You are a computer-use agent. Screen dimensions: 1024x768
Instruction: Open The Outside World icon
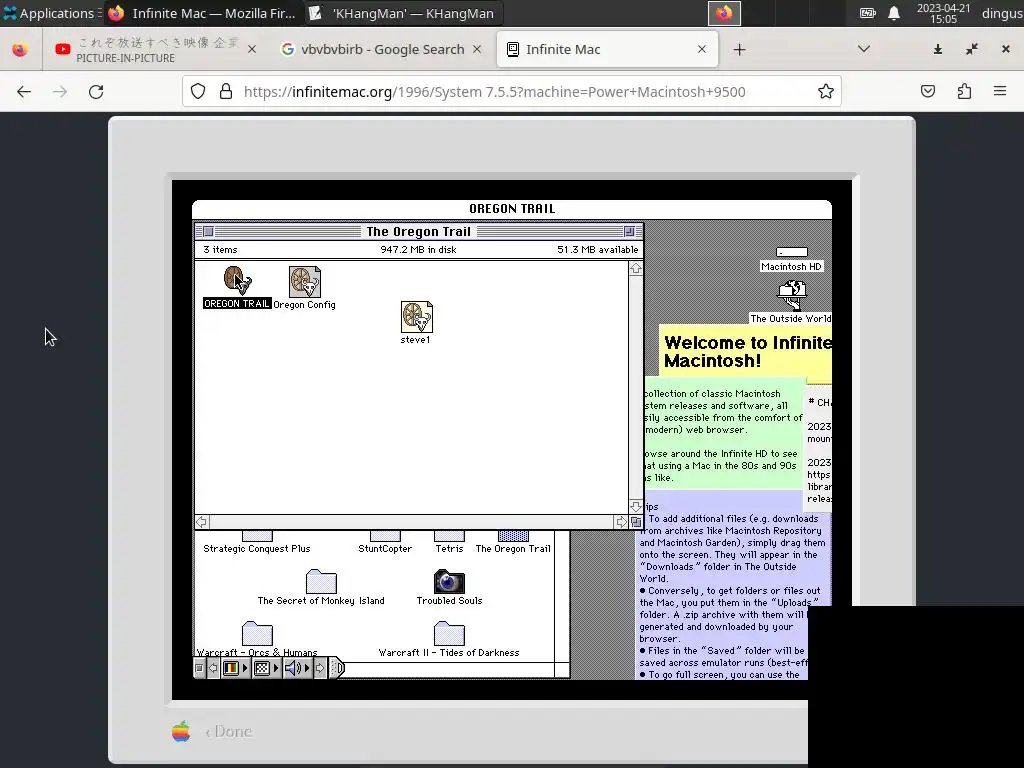click(792, 295)
